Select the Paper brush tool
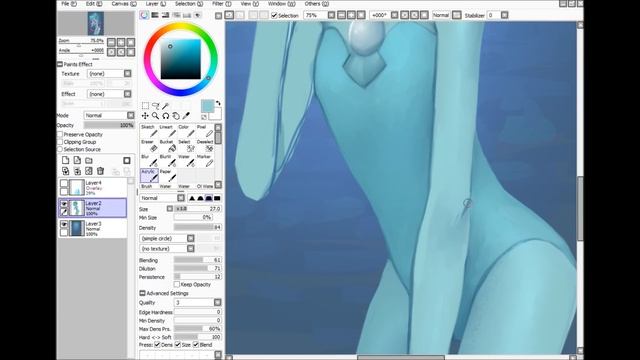The width and height of the screenshot is (640, 360). [x=167, y=176]
